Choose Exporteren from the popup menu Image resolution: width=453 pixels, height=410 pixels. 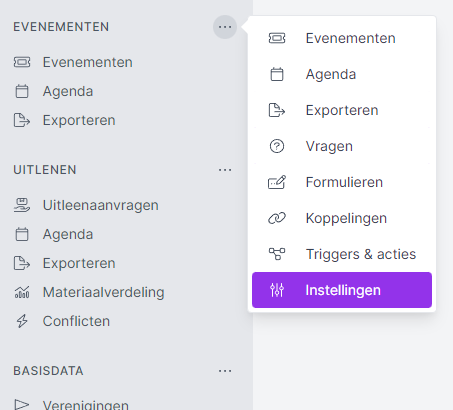point(342,110)
